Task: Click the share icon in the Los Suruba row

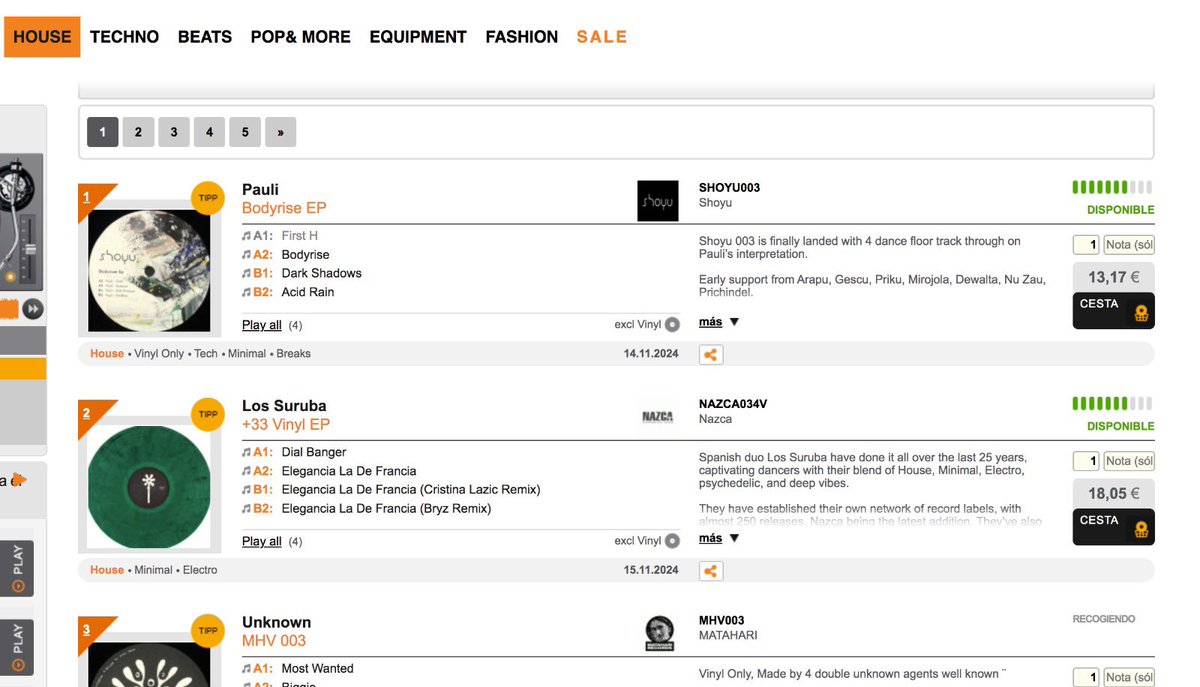Action: pyautogui.click(x=710, y=570)
